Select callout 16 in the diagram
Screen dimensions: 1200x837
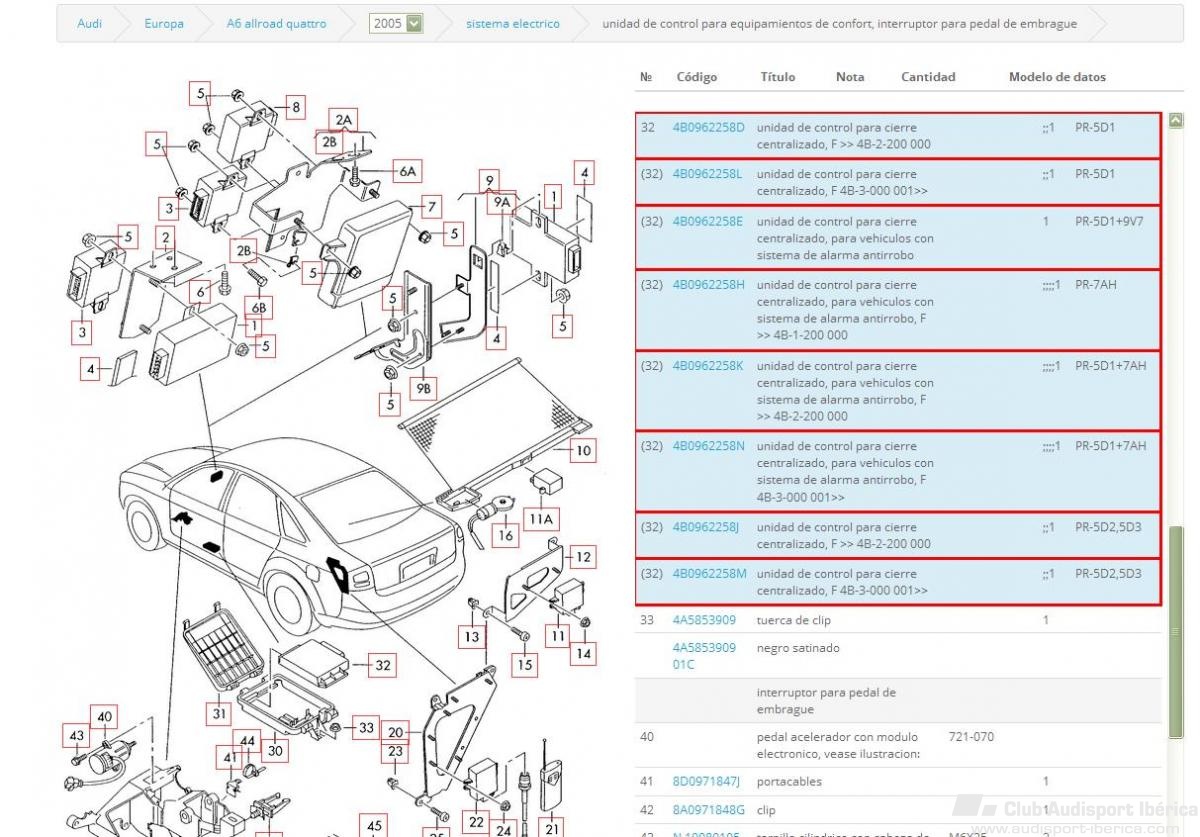[506, 536]
